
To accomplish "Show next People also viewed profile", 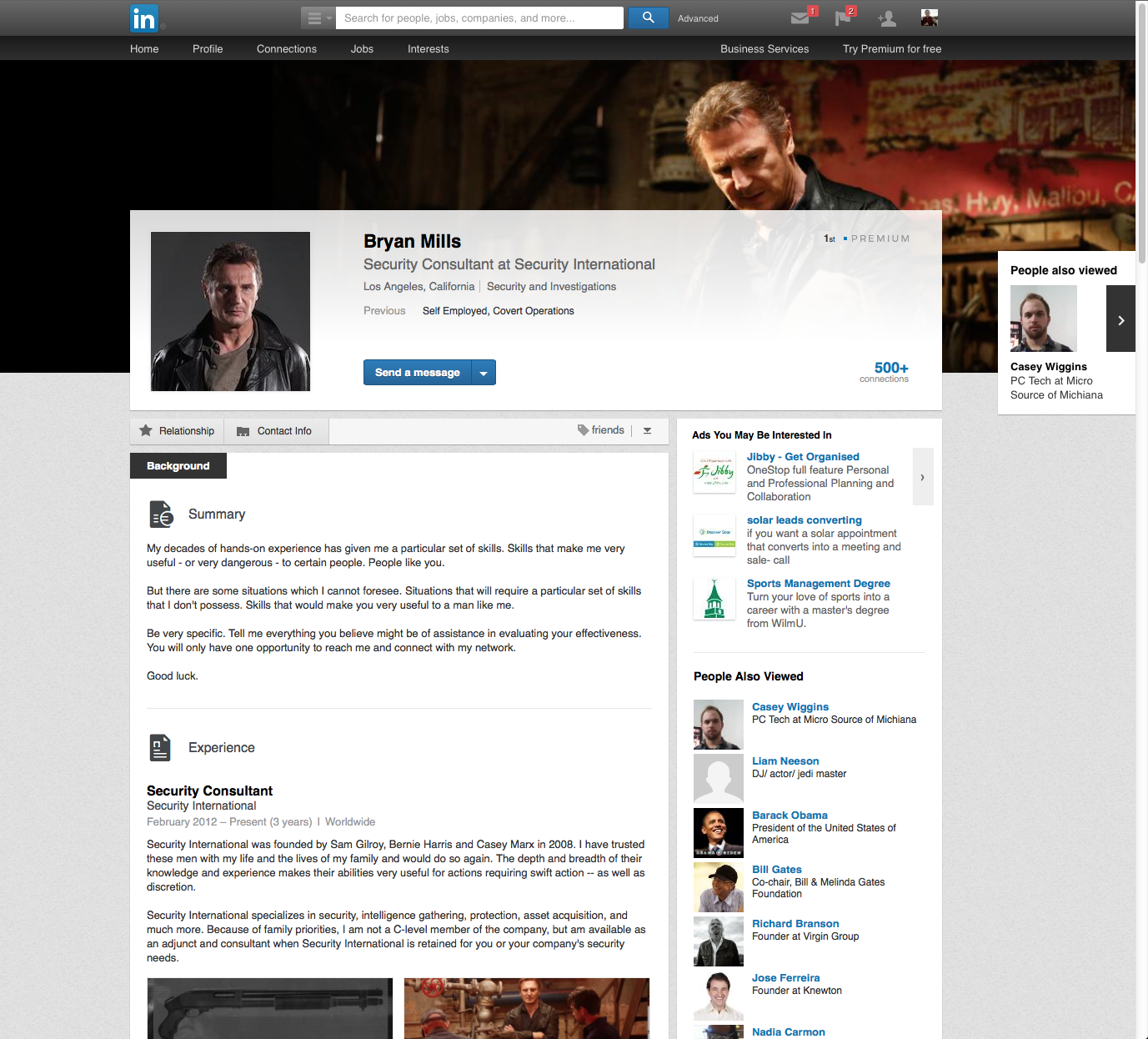I will [1120, 319].
